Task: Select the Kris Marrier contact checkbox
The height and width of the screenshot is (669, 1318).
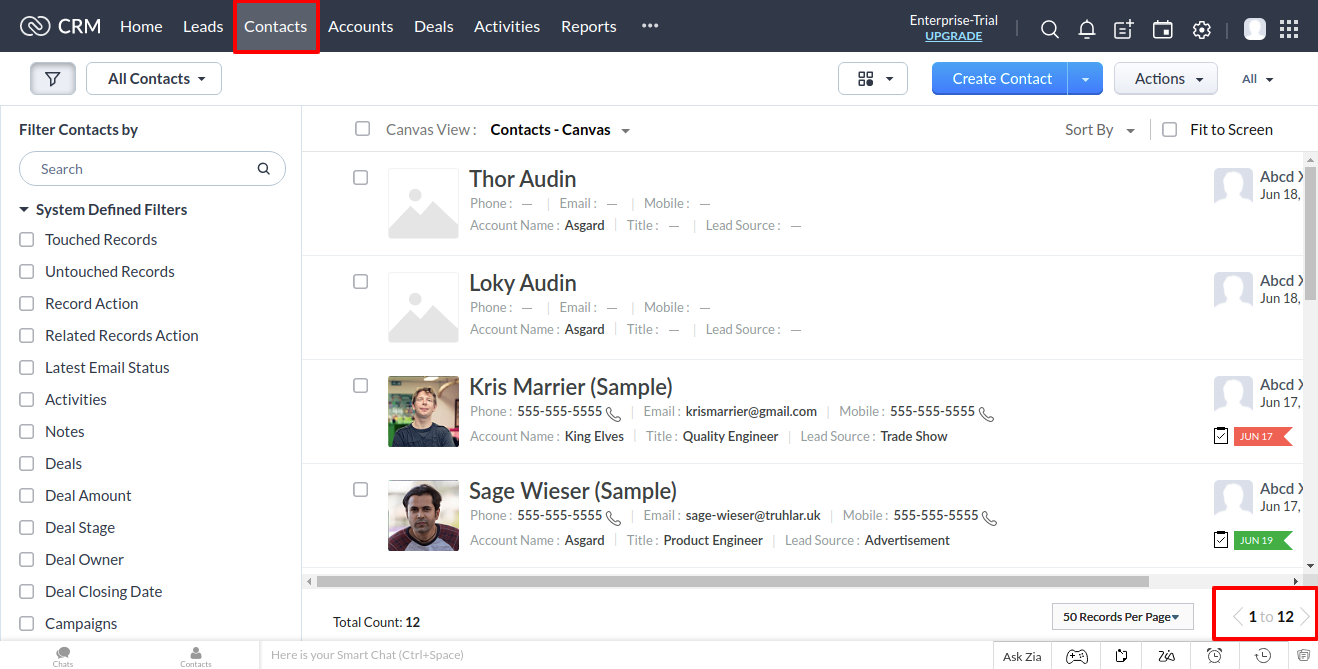Action: coord(361,386)
